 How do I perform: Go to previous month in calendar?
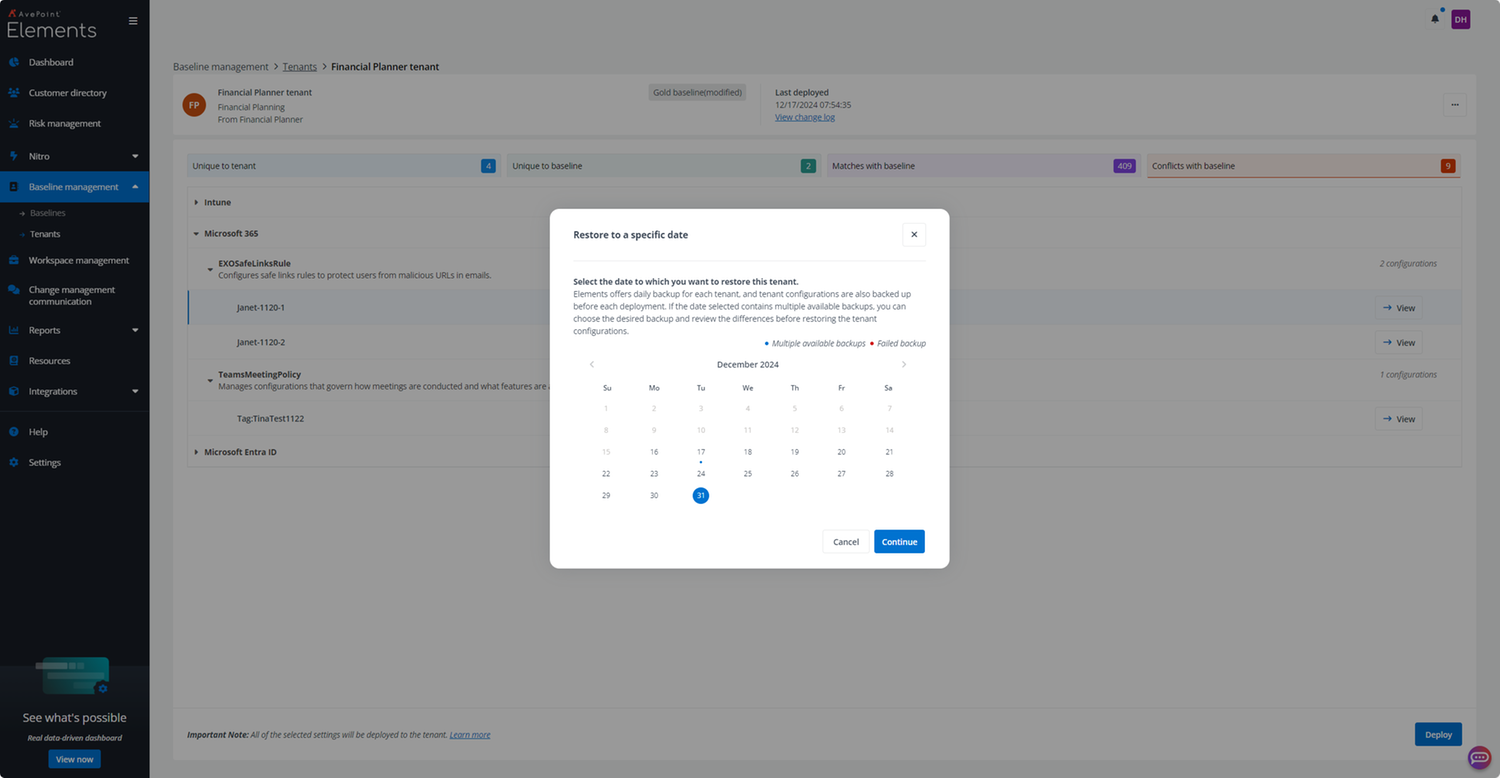592,365
